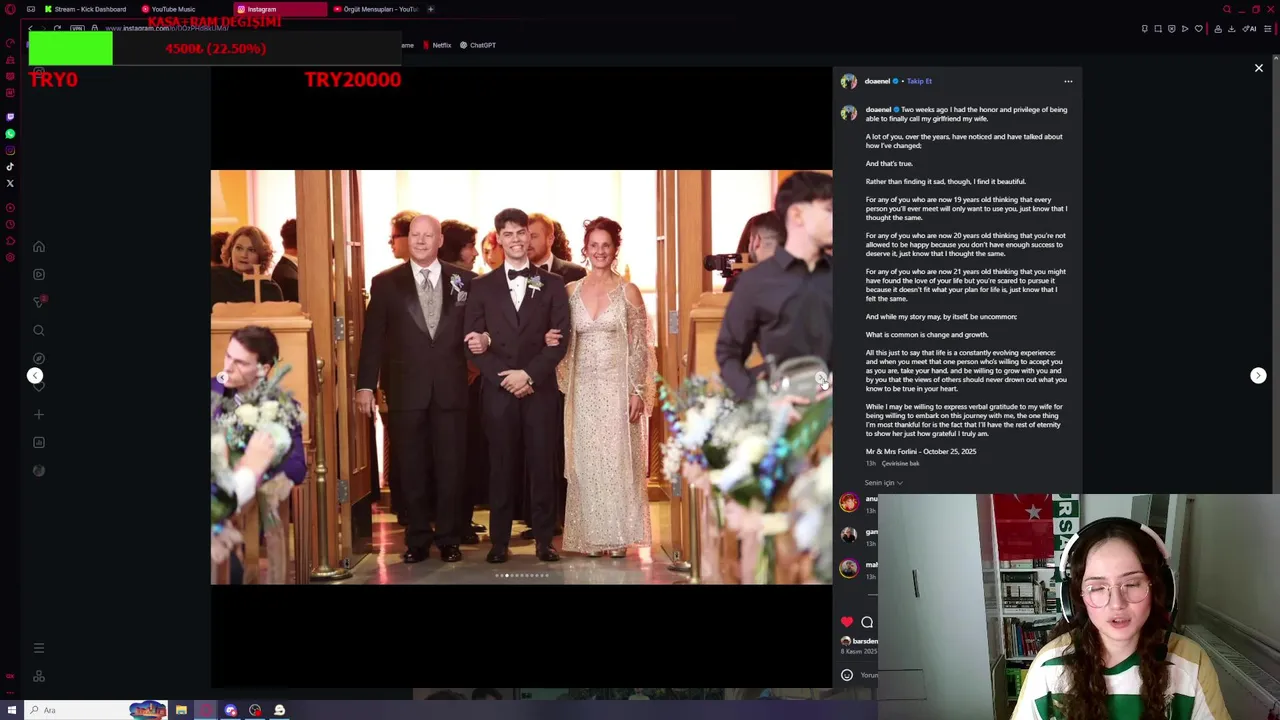The width and height of the screenshot is (1280, 720).
Task: Expand the Senin için comments sort dropdown
Action: pos(883,483)
